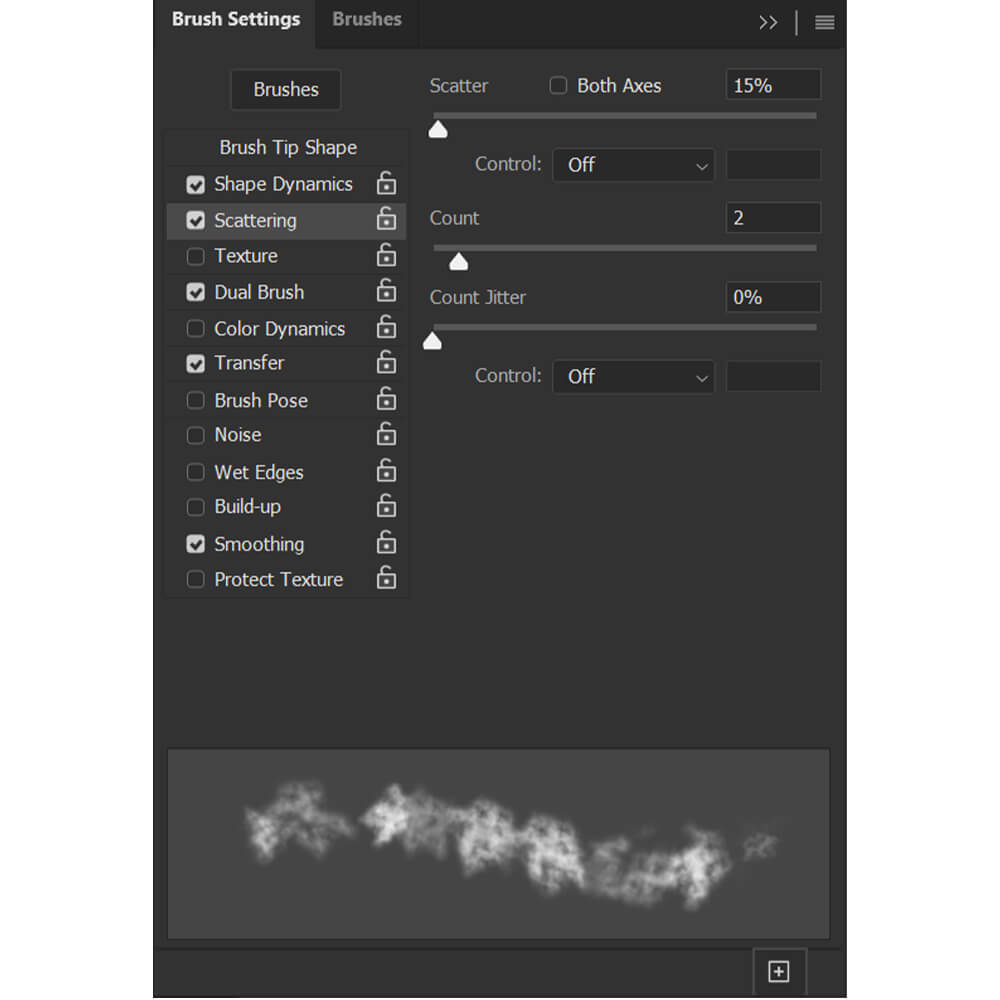Select the Transfer settings row
The height and width of the screenshot is (1000, 1000).
[286, 363]
